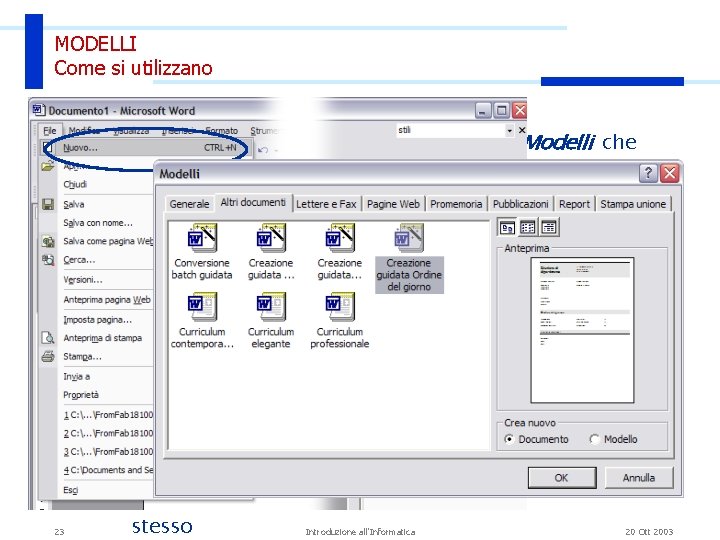Maximize the Microsoft Word window
The height and width of the screenshot is (540, 720).
(501, 111)
